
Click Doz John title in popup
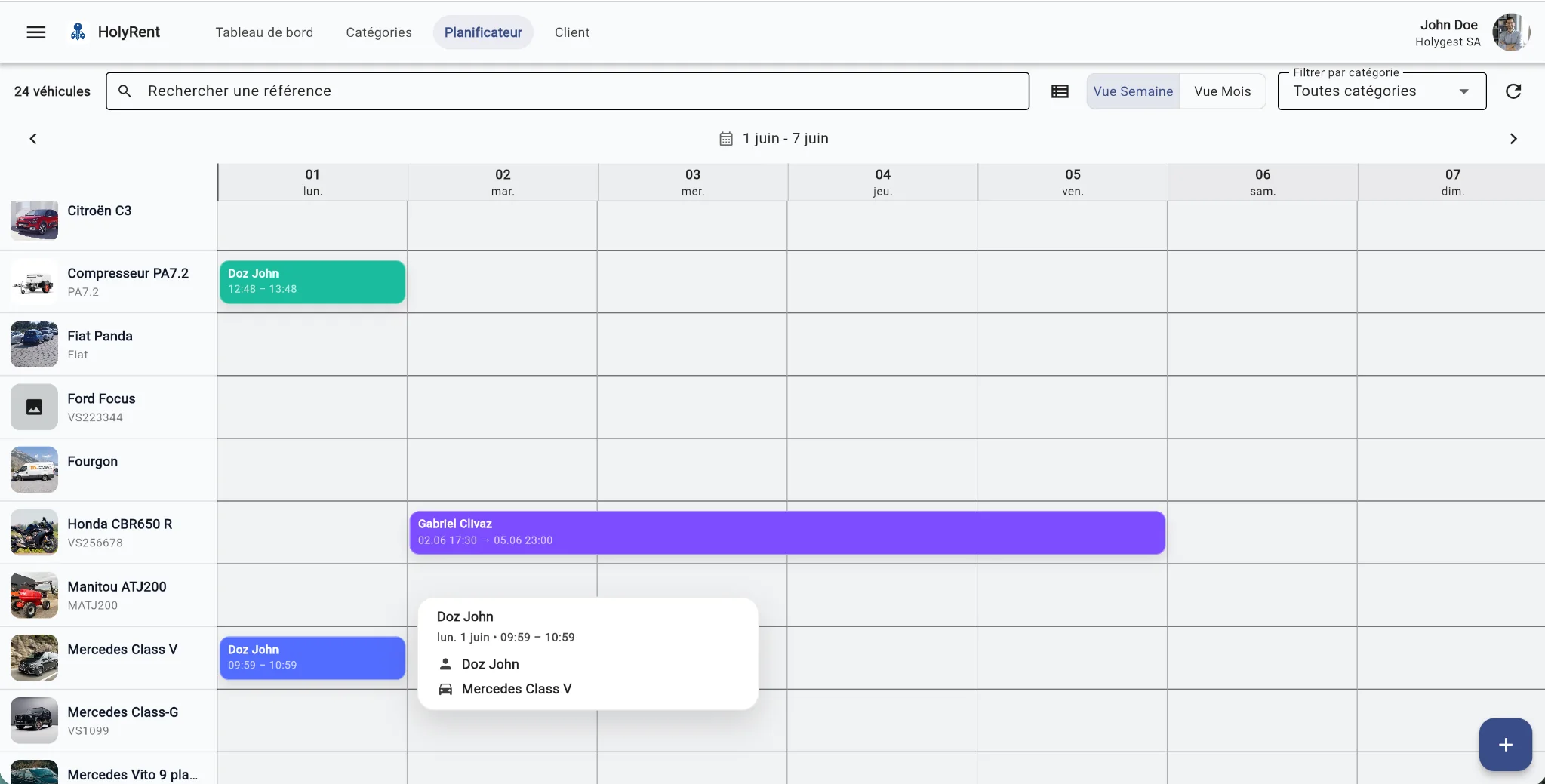tap(465, 616)
